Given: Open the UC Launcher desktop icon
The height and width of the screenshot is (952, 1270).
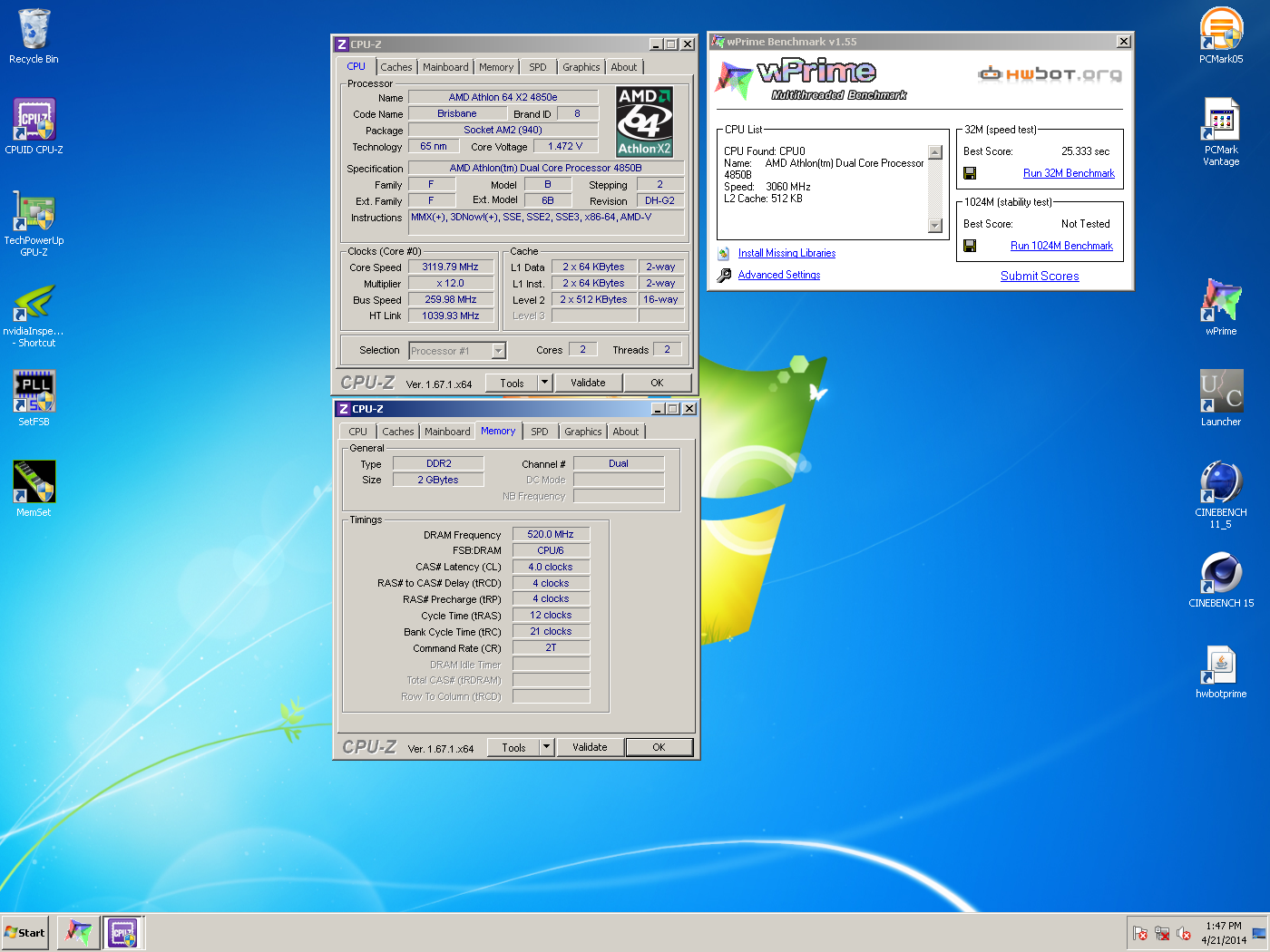Looking at the screenshot, I should coord(1221,398).
